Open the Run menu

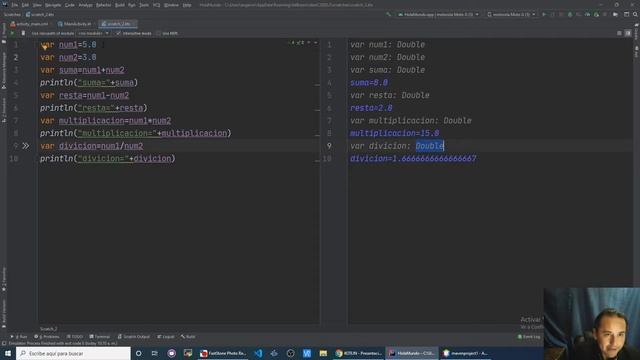point(132,5)
